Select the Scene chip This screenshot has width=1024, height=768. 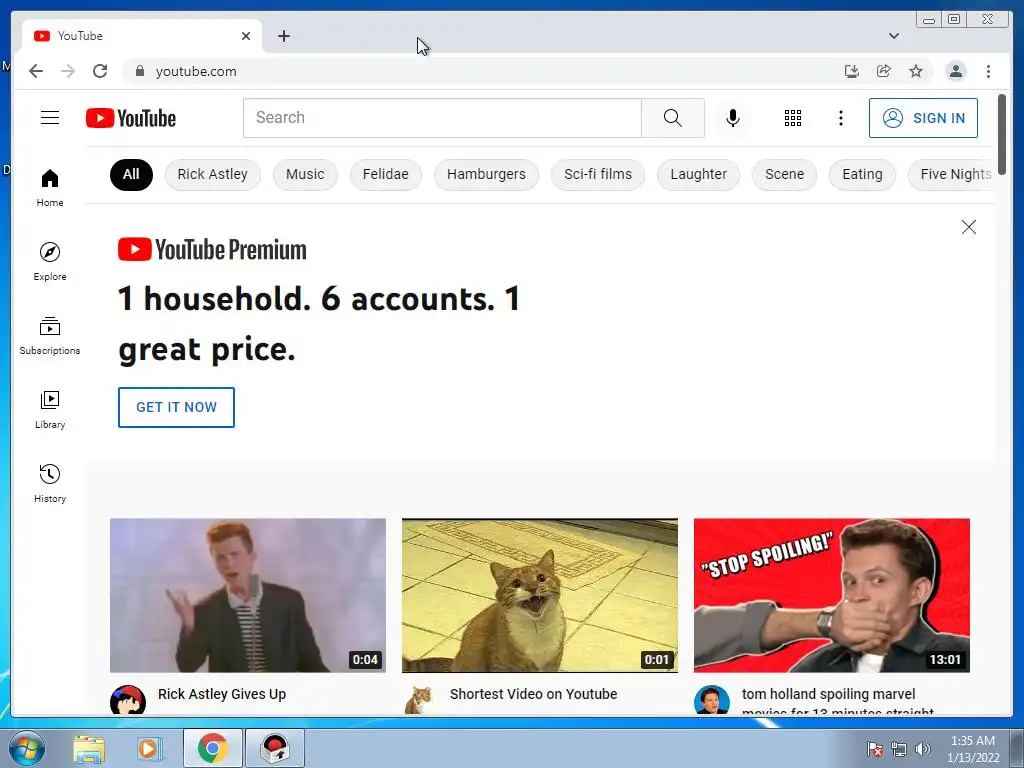(x=784, y=174)
